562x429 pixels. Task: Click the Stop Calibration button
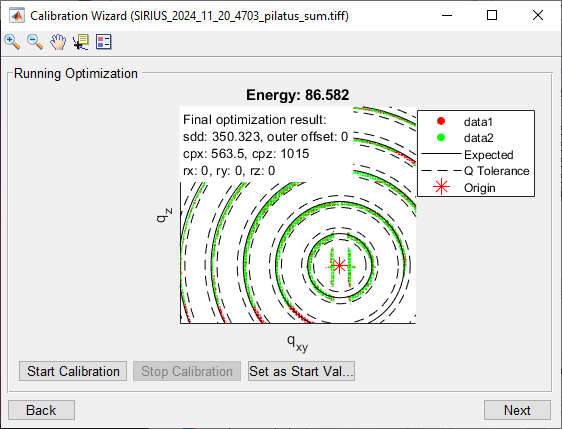(187, 371)
